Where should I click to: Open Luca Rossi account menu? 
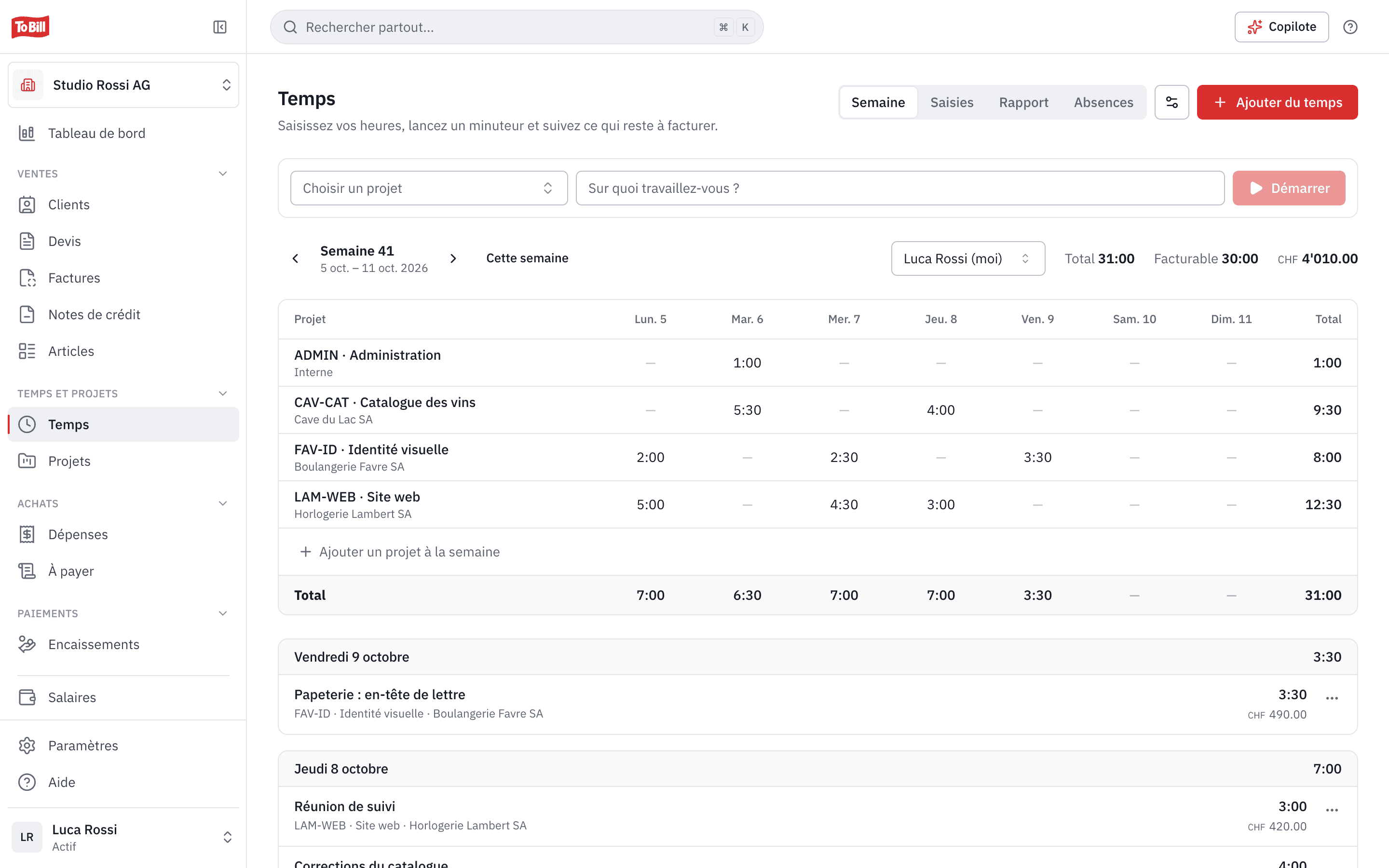pos(123,837)
